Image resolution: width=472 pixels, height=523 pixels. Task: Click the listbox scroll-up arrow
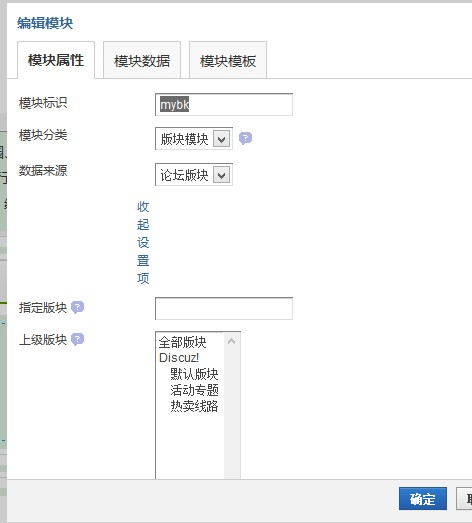pos(231,341)
